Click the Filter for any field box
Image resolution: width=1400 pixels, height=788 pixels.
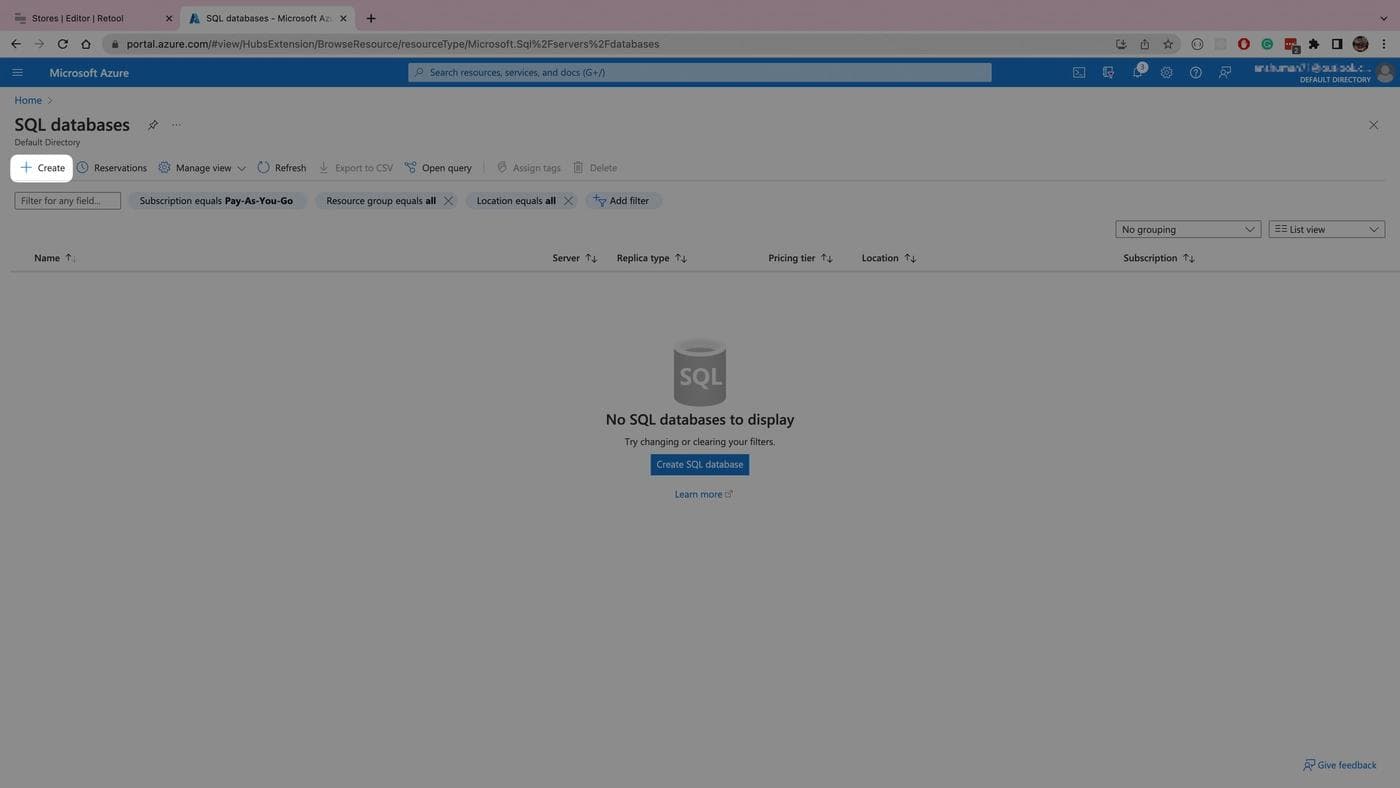67,201
